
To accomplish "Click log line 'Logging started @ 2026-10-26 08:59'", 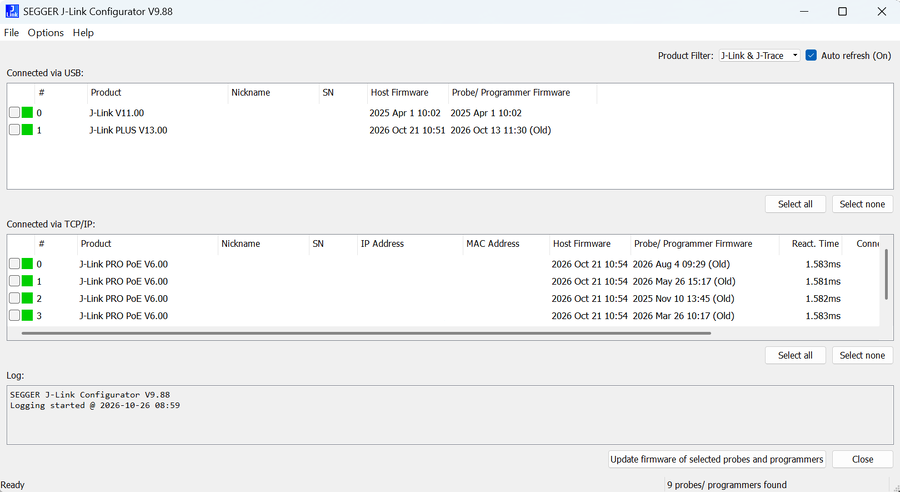I will tap(95, 405).
